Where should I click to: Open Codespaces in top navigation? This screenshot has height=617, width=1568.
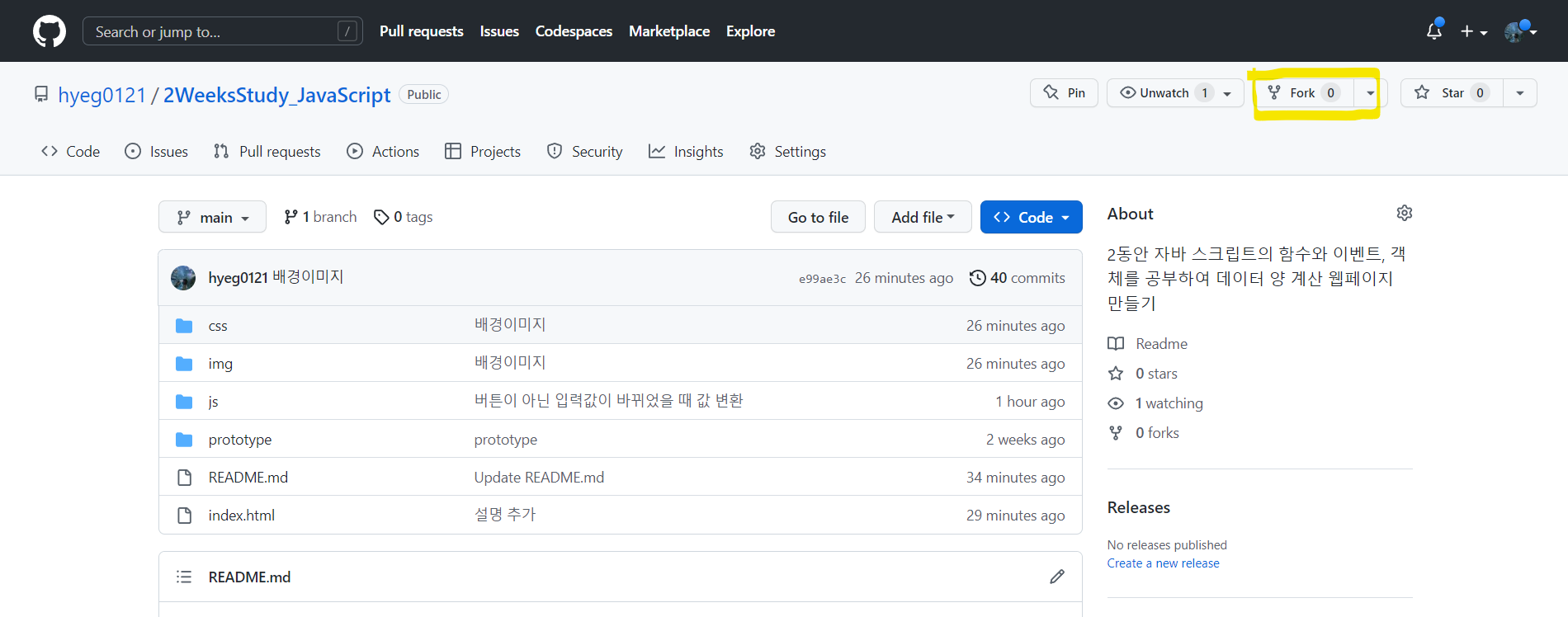click(574, 31)
